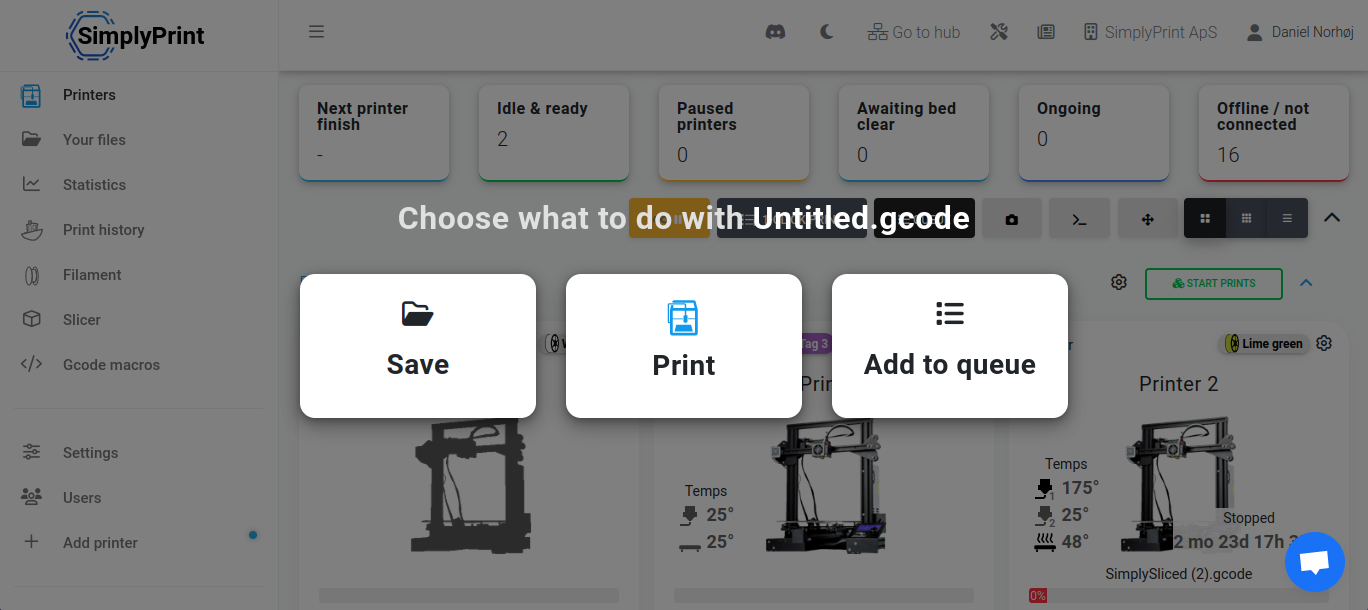Image resolution: width=1368 pixels, height=610 pixels.
Task: Open the terminal console icon button
Action: pos(1080,218)
